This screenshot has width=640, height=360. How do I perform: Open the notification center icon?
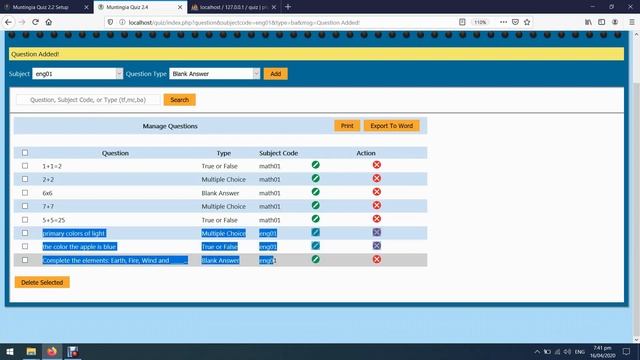[x=626, y=351]
